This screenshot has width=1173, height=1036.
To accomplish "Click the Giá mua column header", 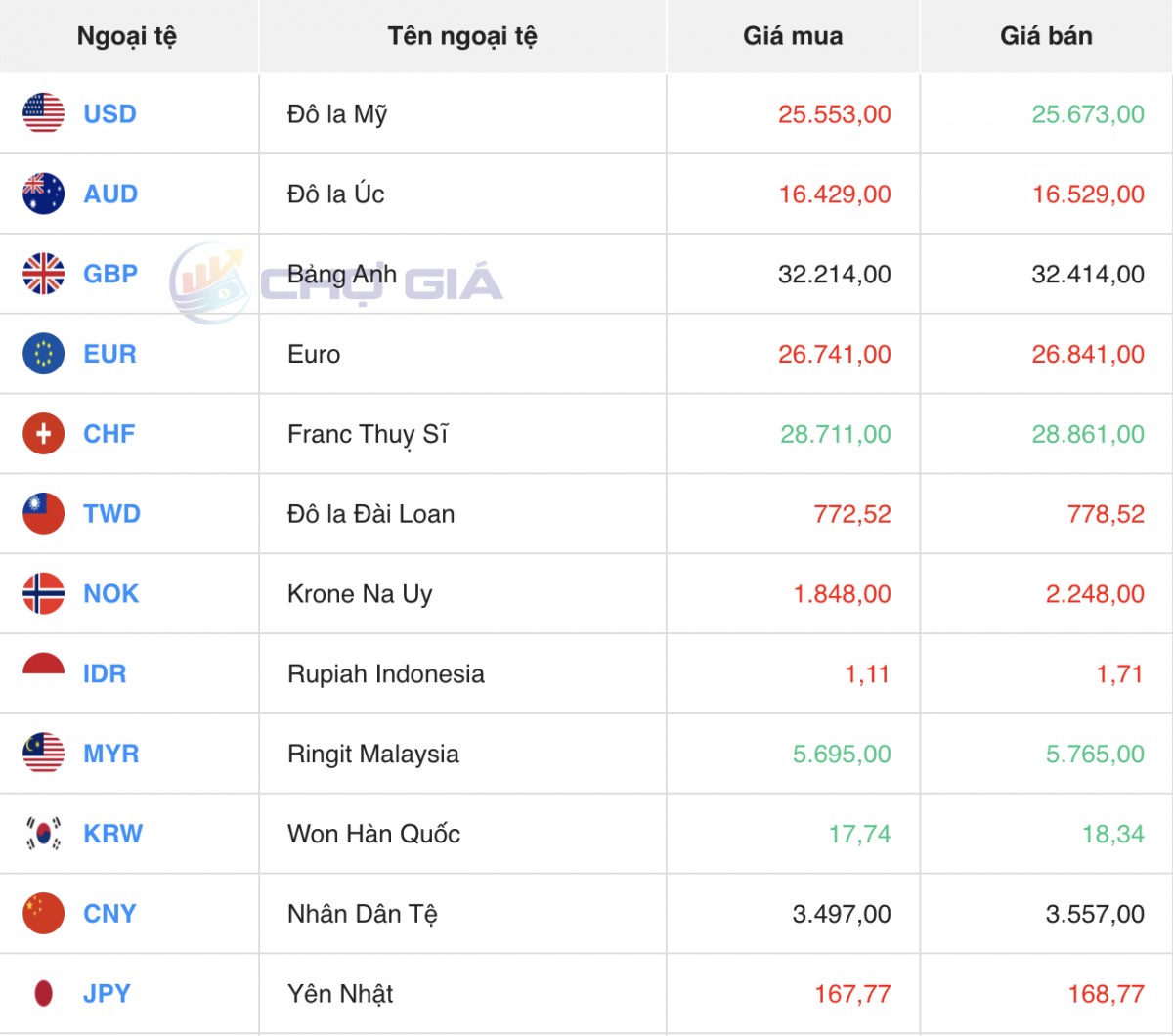I will (x=793, y=36).
